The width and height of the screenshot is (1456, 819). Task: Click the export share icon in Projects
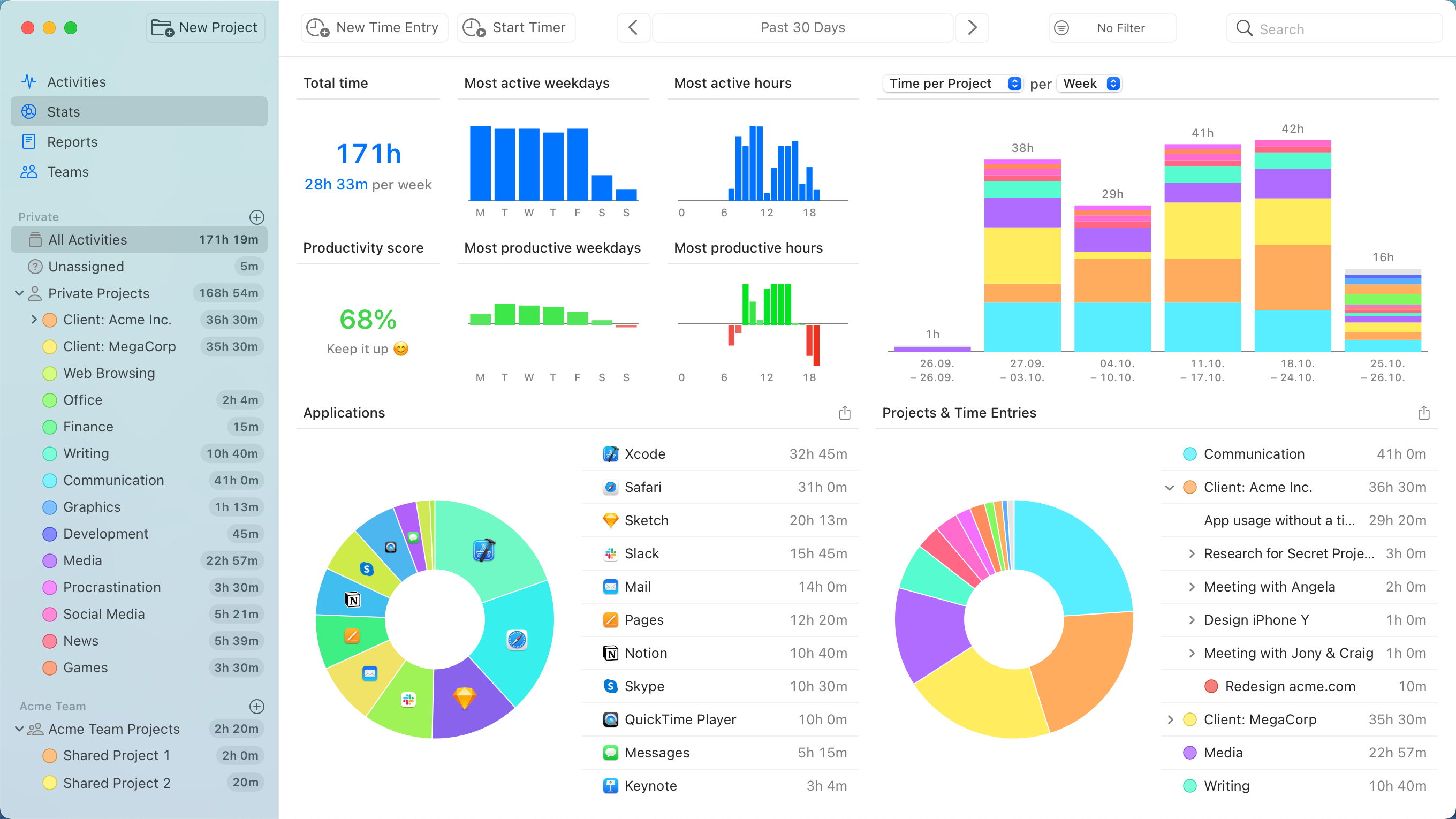pyautogui.click(x=1424, y=412)
